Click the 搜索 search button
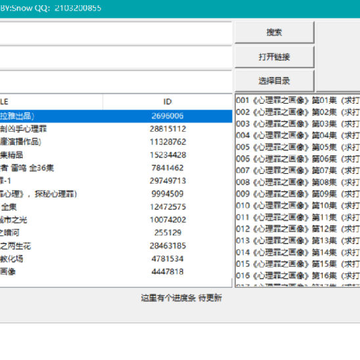360x360 pixels. (x=274, y=32)
